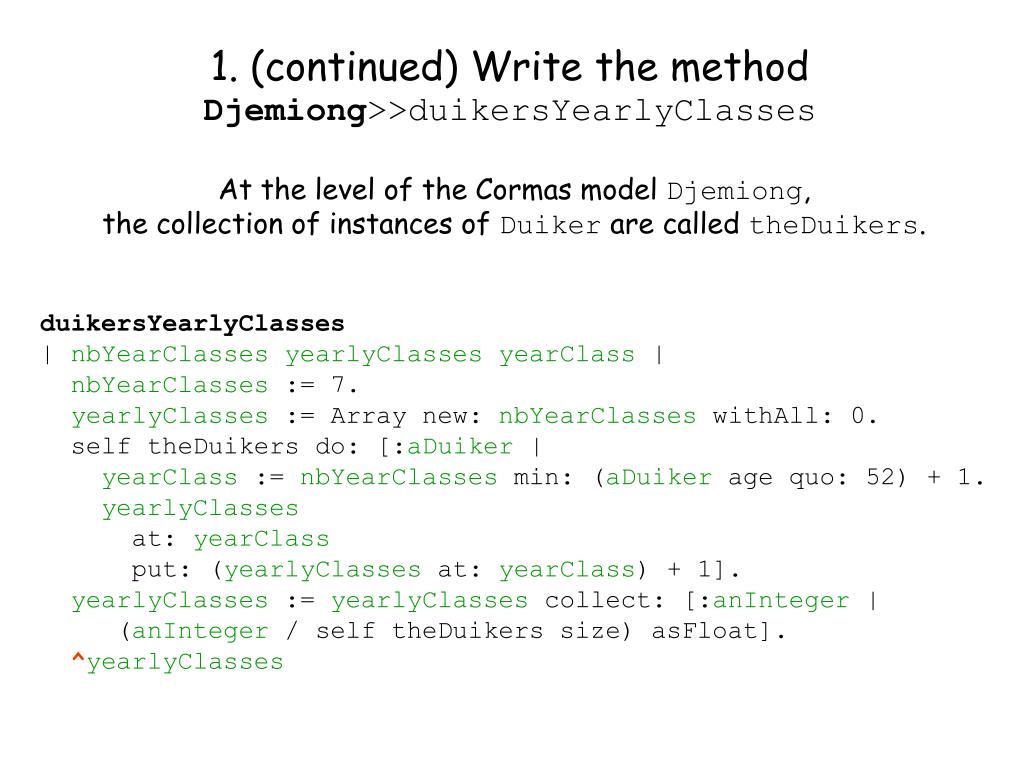Click 'theDuikers' in the description sentence
The width and height of the screenshot is (1024, 768).
(x=833, y=225)
